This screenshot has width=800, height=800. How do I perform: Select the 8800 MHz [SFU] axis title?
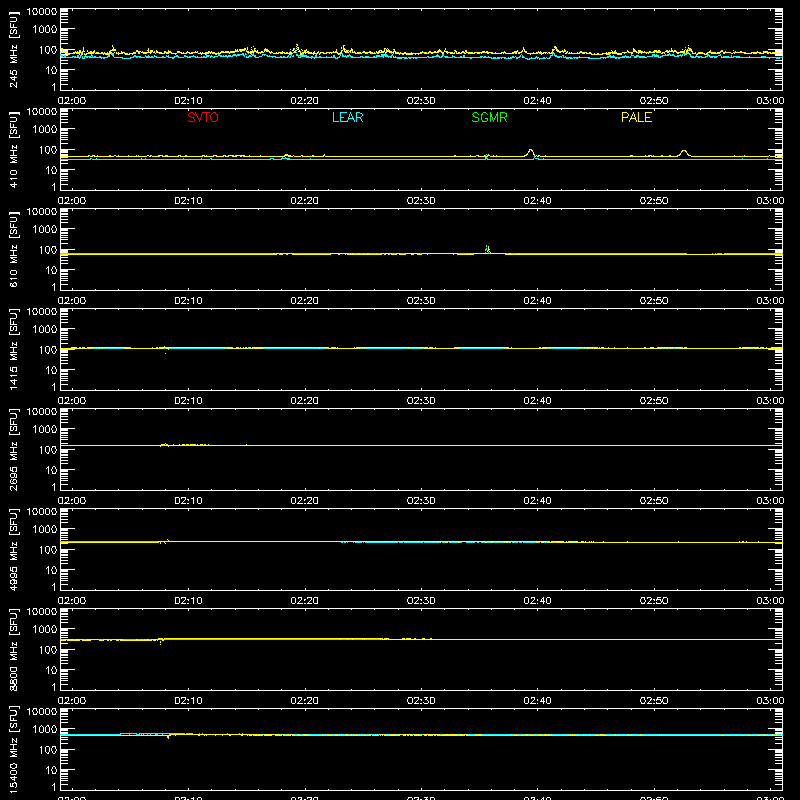pos(13,650)
